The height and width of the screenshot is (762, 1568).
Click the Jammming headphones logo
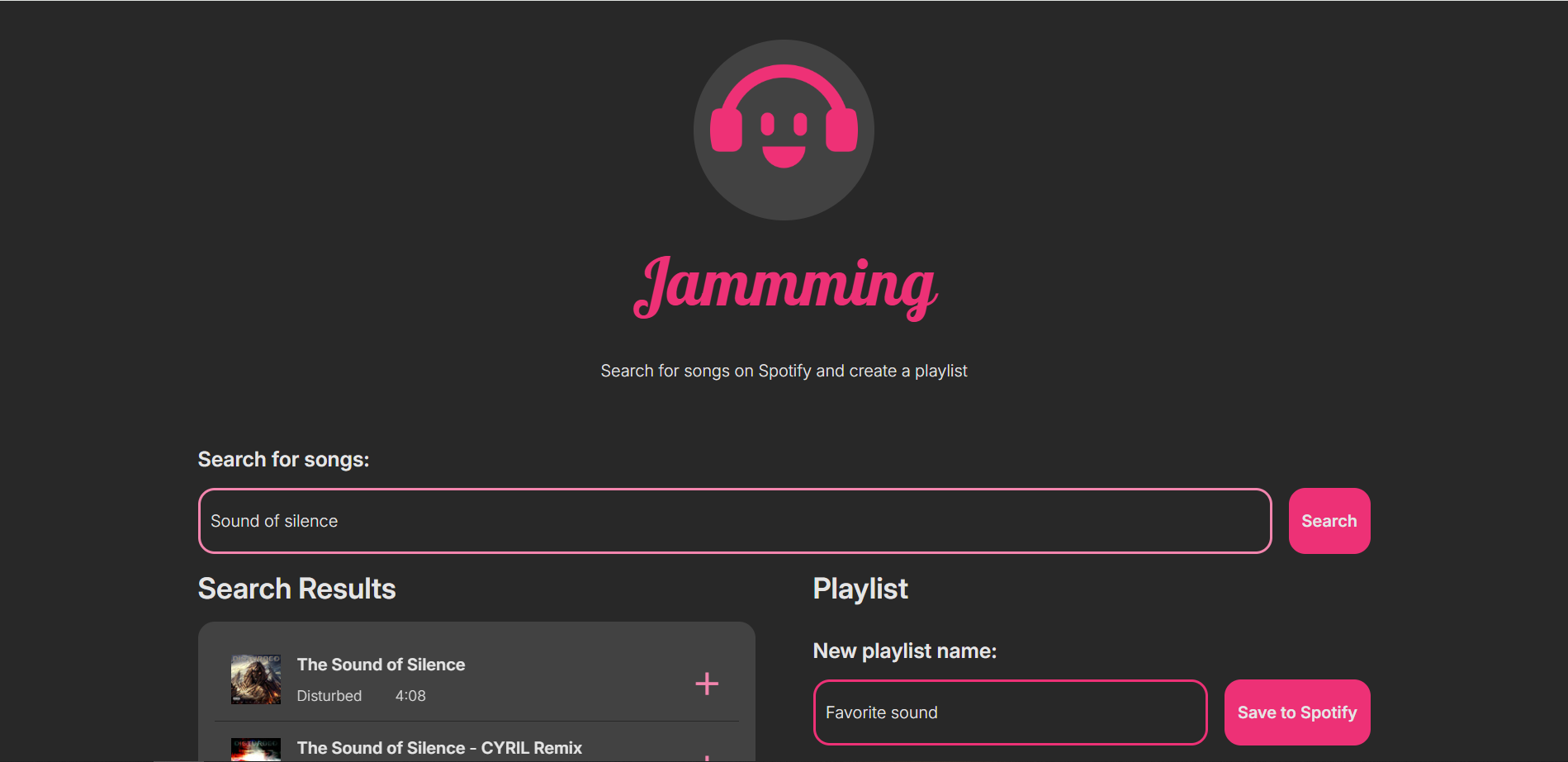click(x=784, y=130)
